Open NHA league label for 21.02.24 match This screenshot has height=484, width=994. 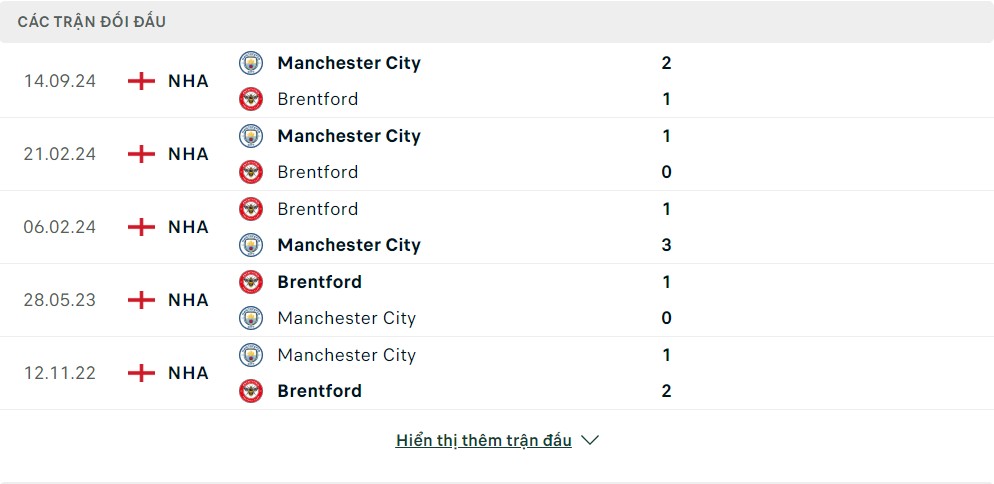click(188, 154)
